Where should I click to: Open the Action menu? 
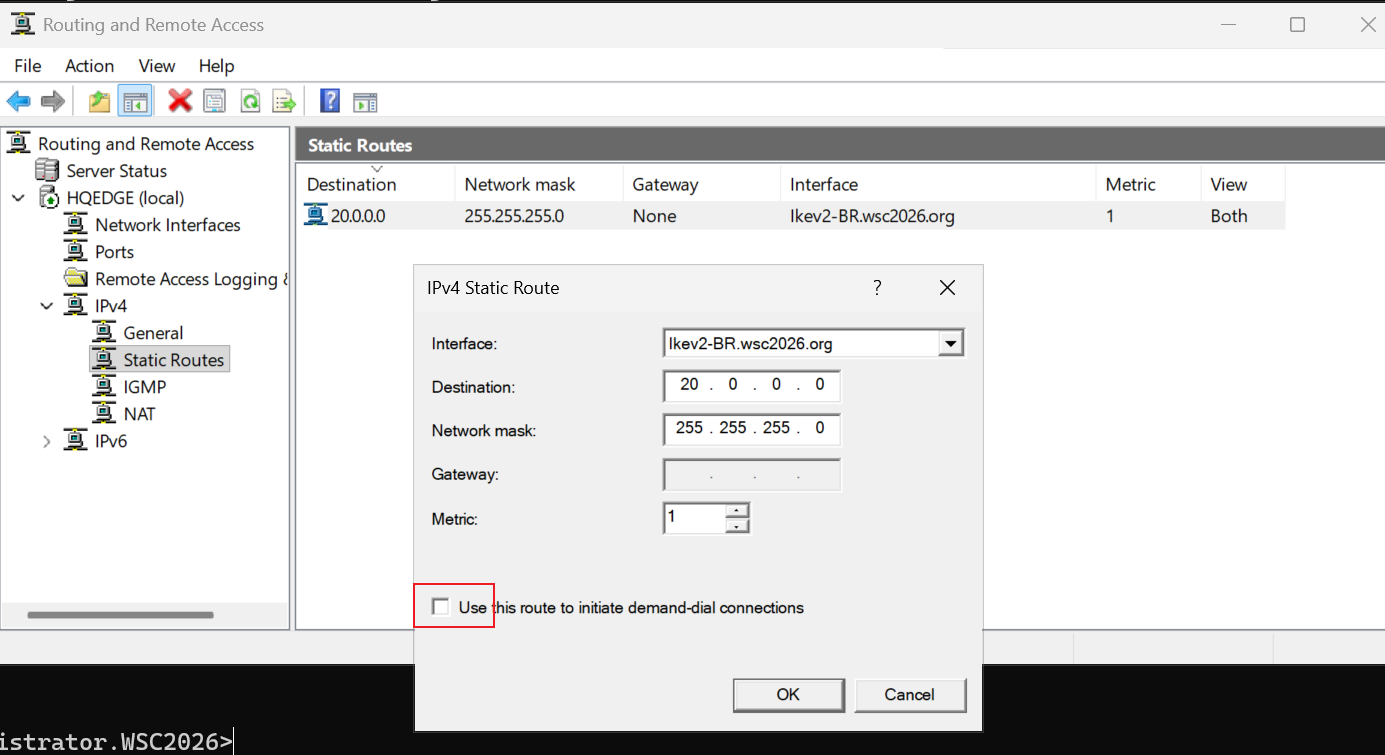89,66
